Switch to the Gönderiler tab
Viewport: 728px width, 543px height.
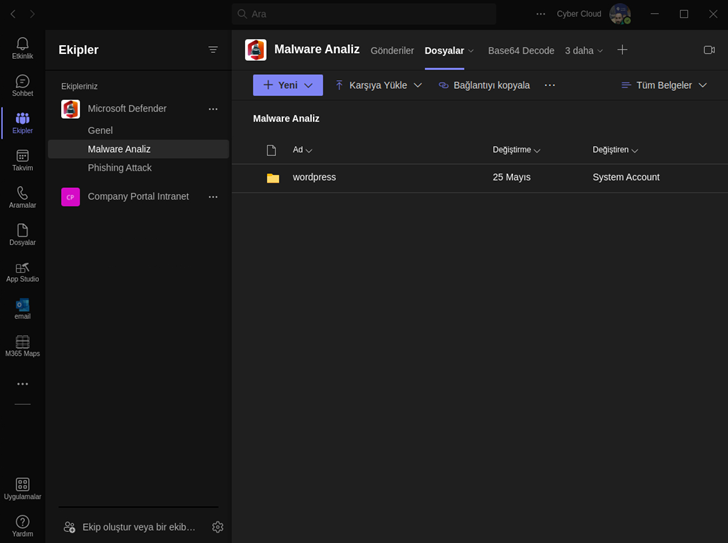[392, 51]
